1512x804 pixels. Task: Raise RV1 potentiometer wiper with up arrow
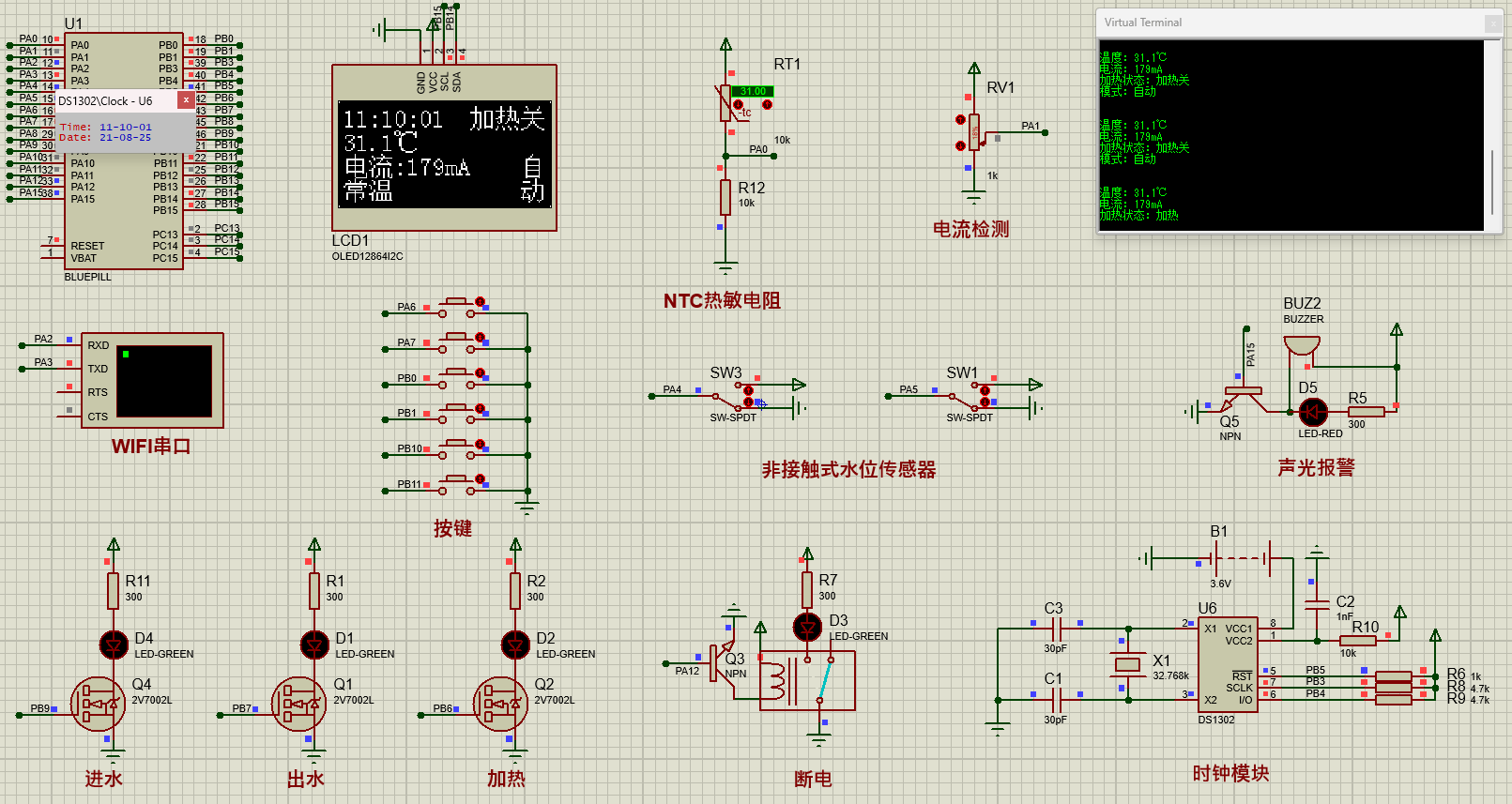point(960,119)
